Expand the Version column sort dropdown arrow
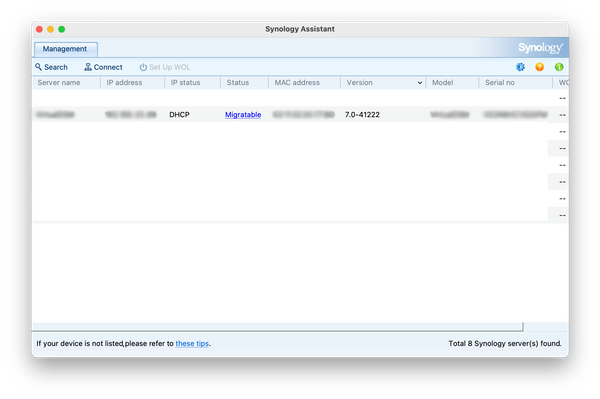 coord(420,83)
